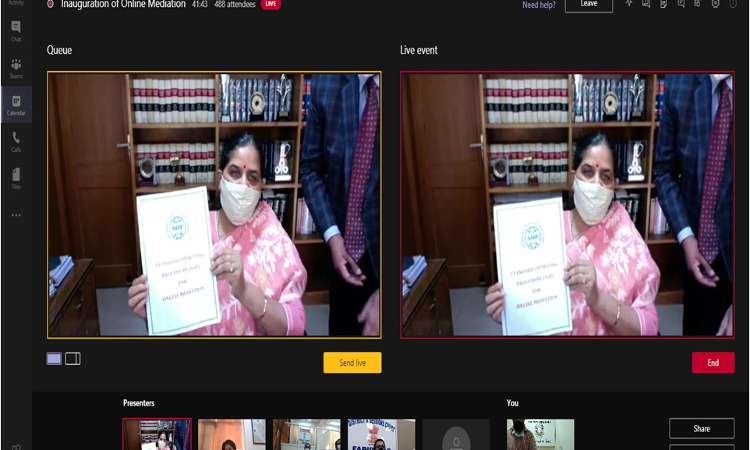
Task: Select the presenter thumbnail with no video
Action: pos(456,434)
